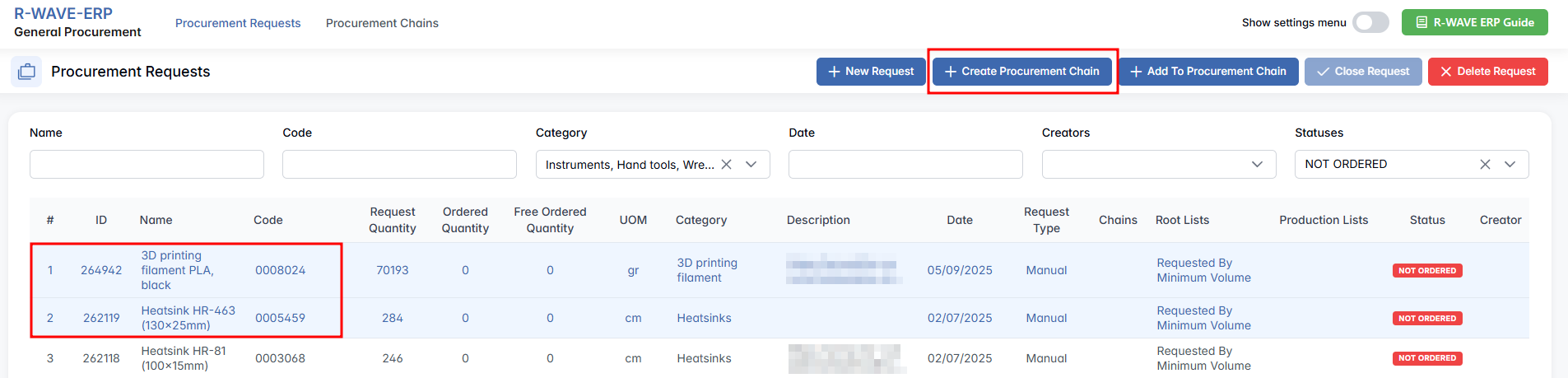Click Add To Procurement Chain button
1568x378 pixels.
click(1207, 72)
